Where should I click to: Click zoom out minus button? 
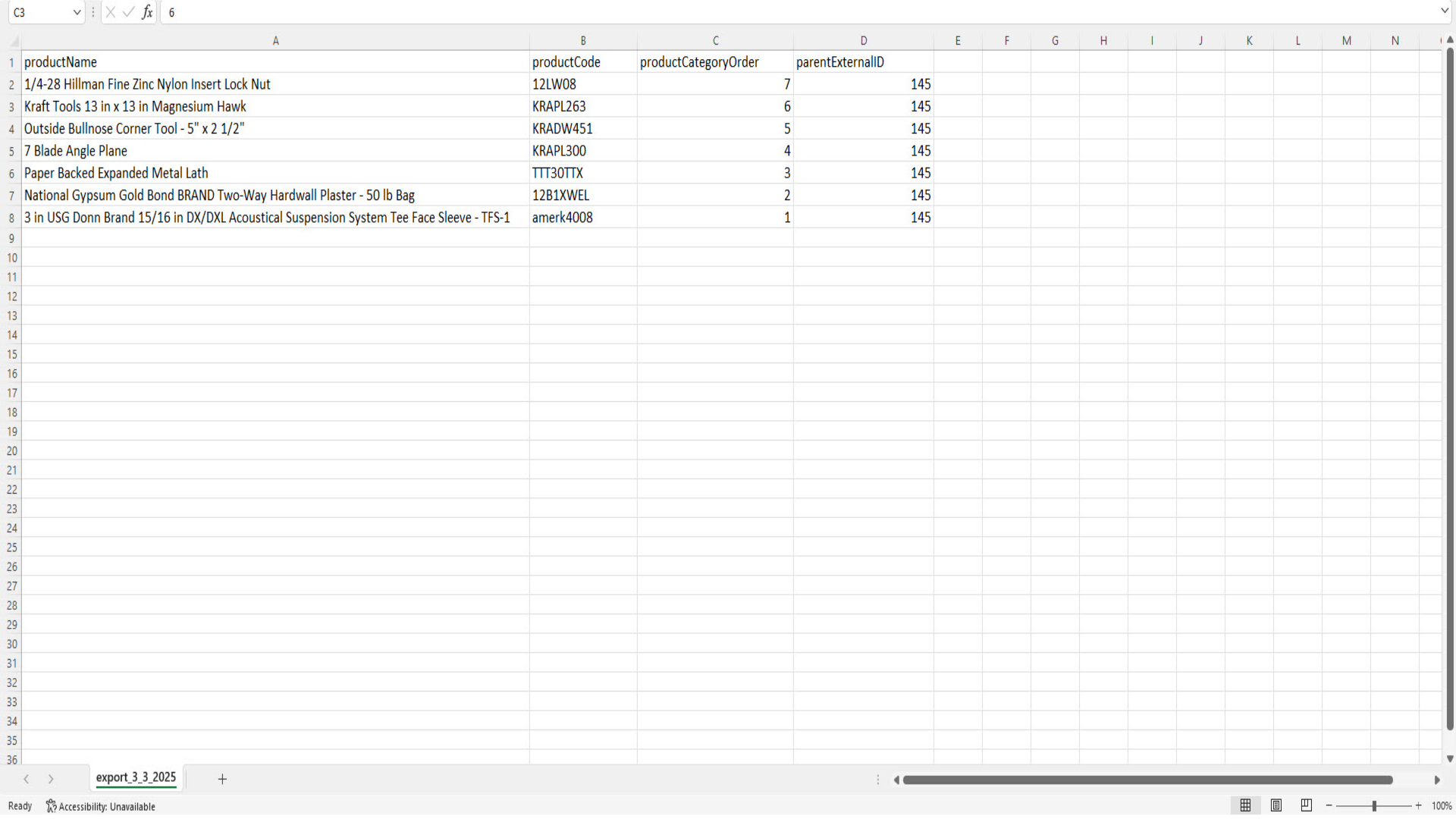click(x=1329, y=805)
